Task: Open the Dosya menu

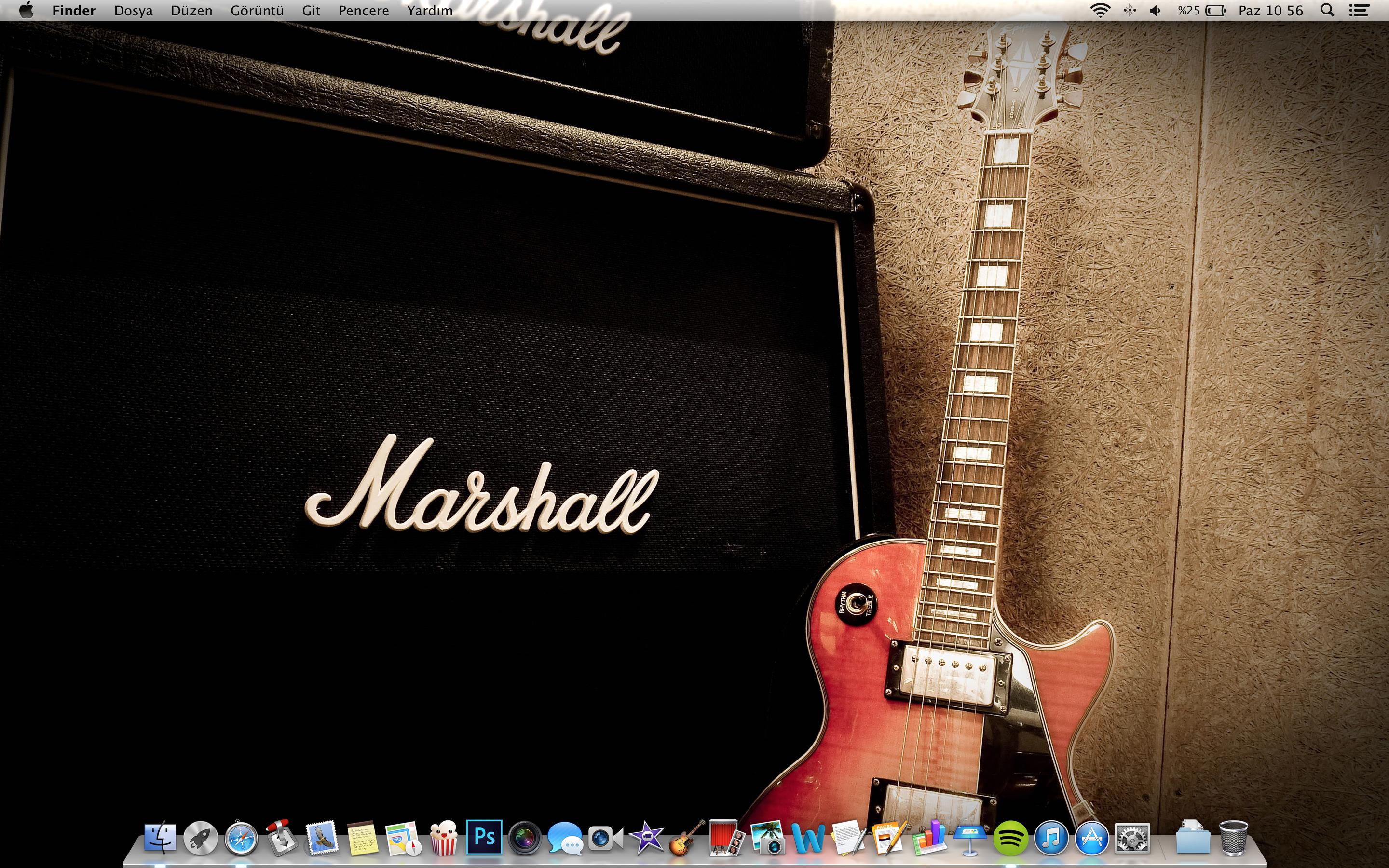Action: coord(133,10)
